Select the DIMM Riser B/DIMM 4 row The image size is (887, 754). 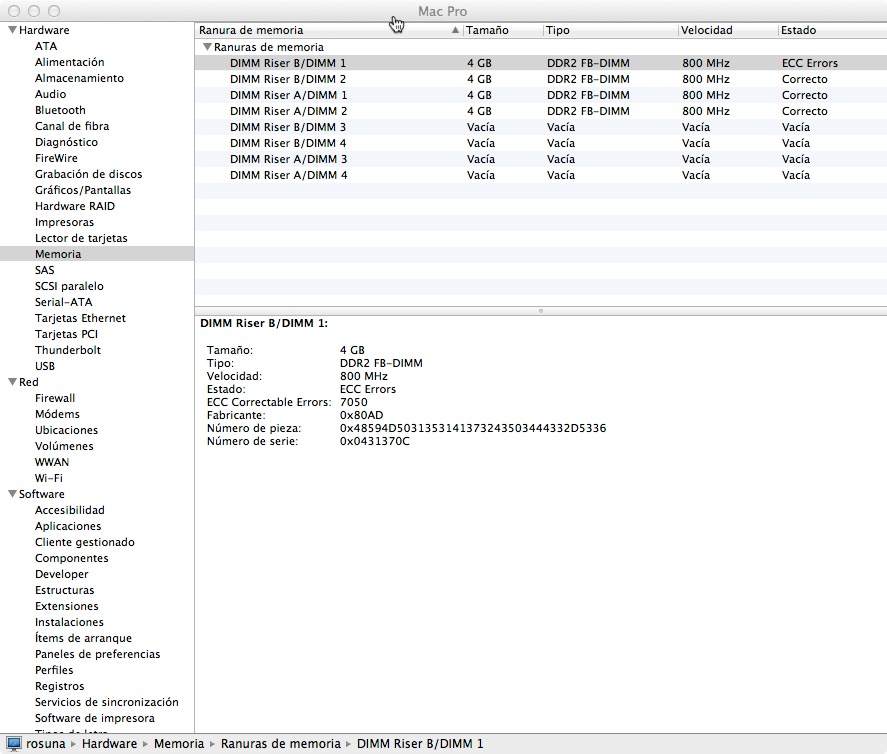click(x=541, y=143)
